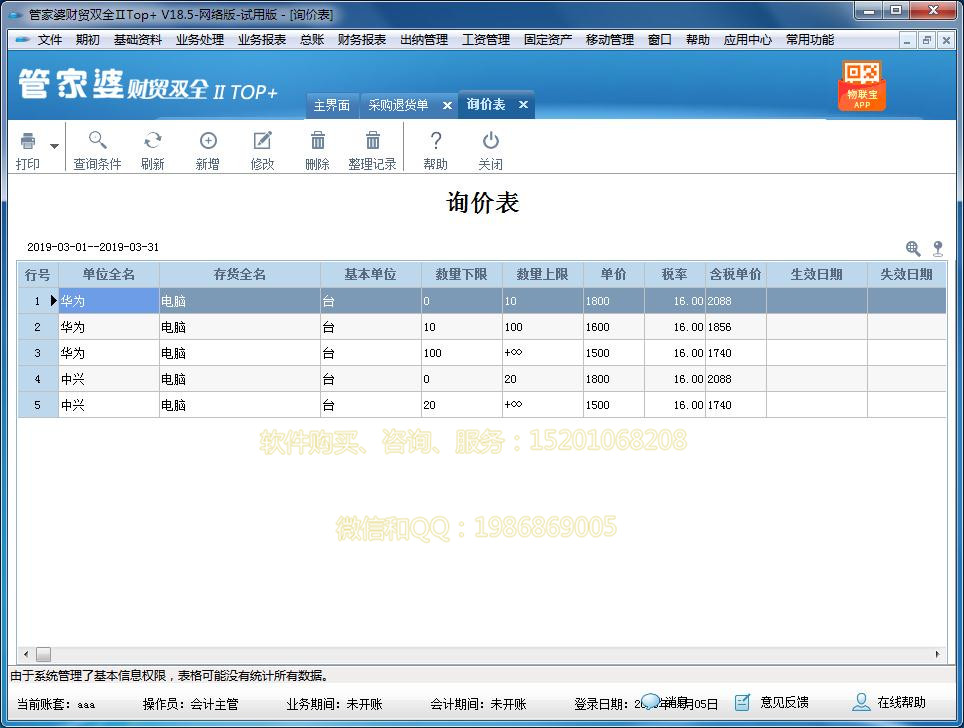Create a new entry with the 新增 icon
Screen dimensions: 964x728
click(207, 150)
